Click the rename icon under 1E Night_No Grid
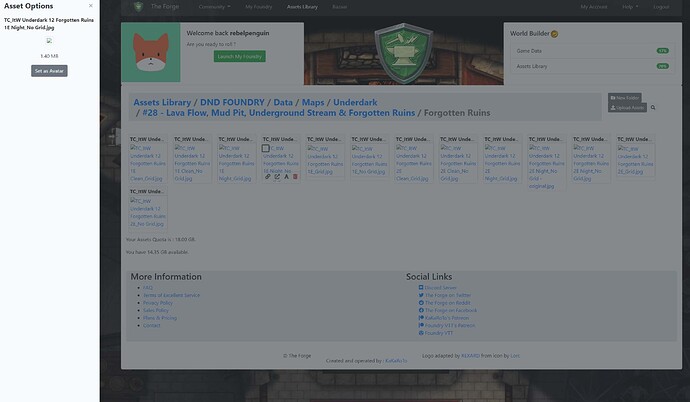Viewport: 690px width, 402px height. click(x=286, y=177)
